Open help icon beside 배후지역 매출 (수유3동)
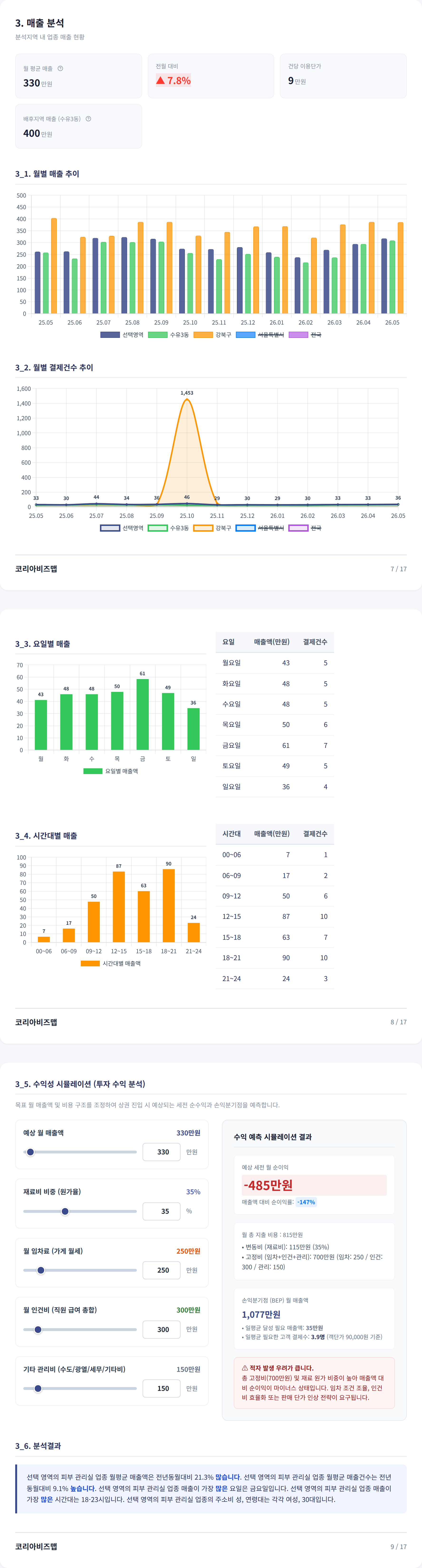Image resolution: width=422 pixels, height=1568 pixels. tap(88, 119)
